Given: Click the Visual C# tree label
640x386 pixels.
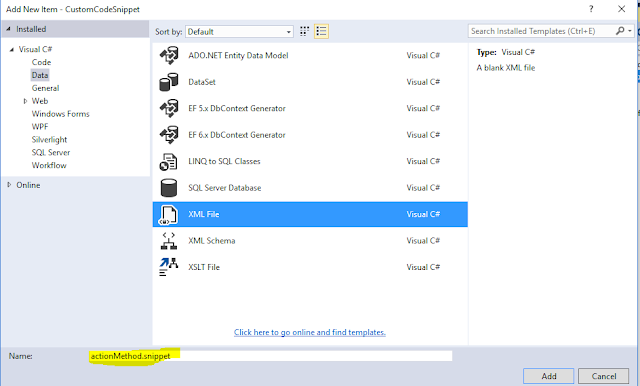Looking at the screenshot, I should [x=35, y=49].
